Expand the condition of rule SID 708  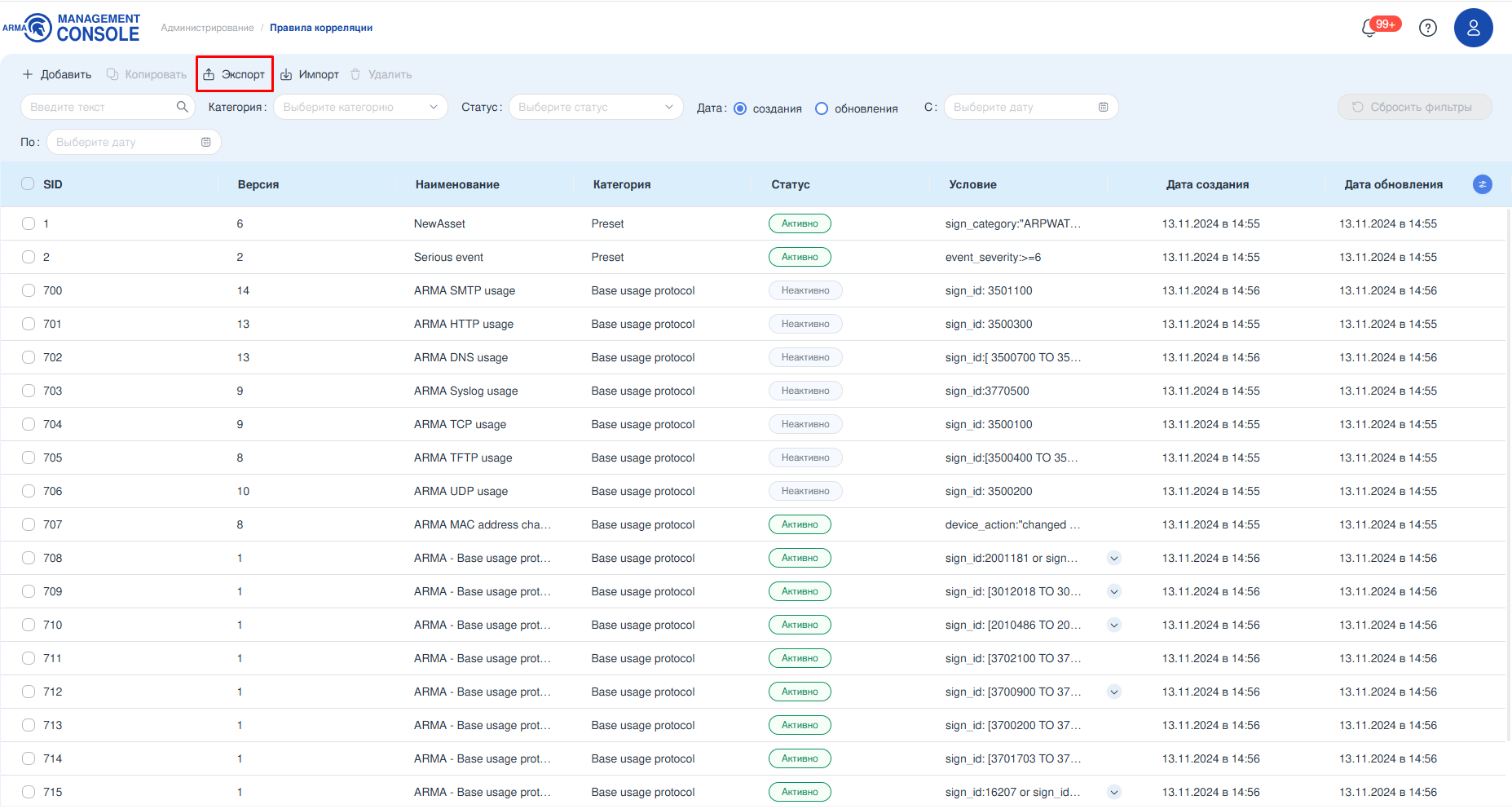pyautogui.click(x=1114, y=558)
